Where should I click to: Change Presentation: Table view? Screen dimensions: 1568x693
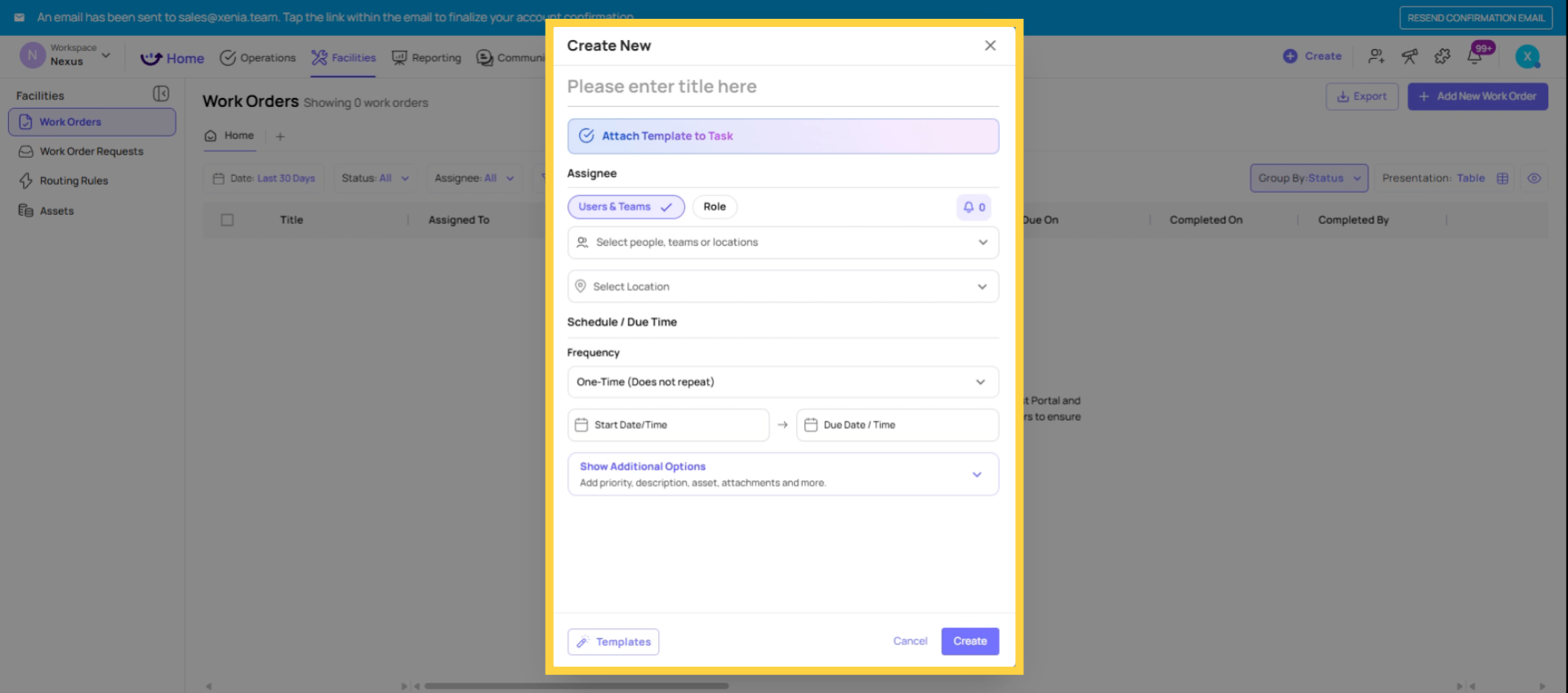point(1445,178)
